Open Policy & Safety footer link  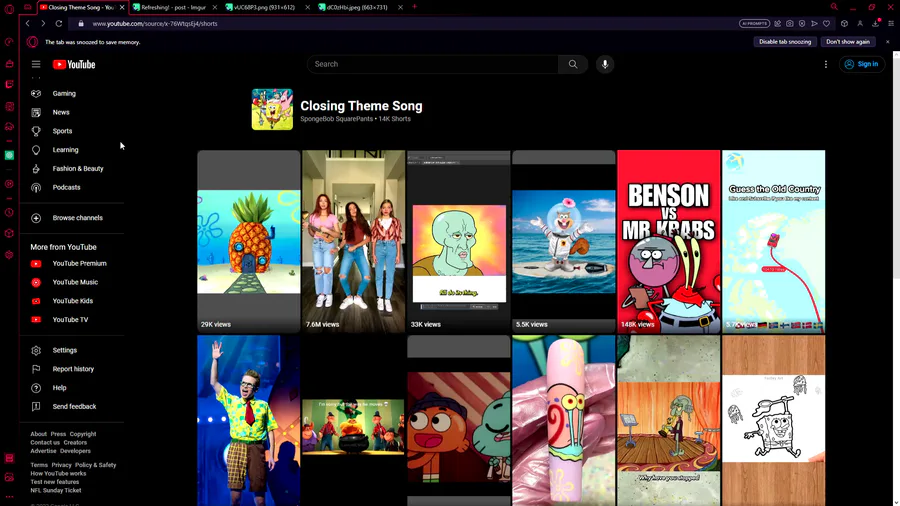tap(95, 465)
